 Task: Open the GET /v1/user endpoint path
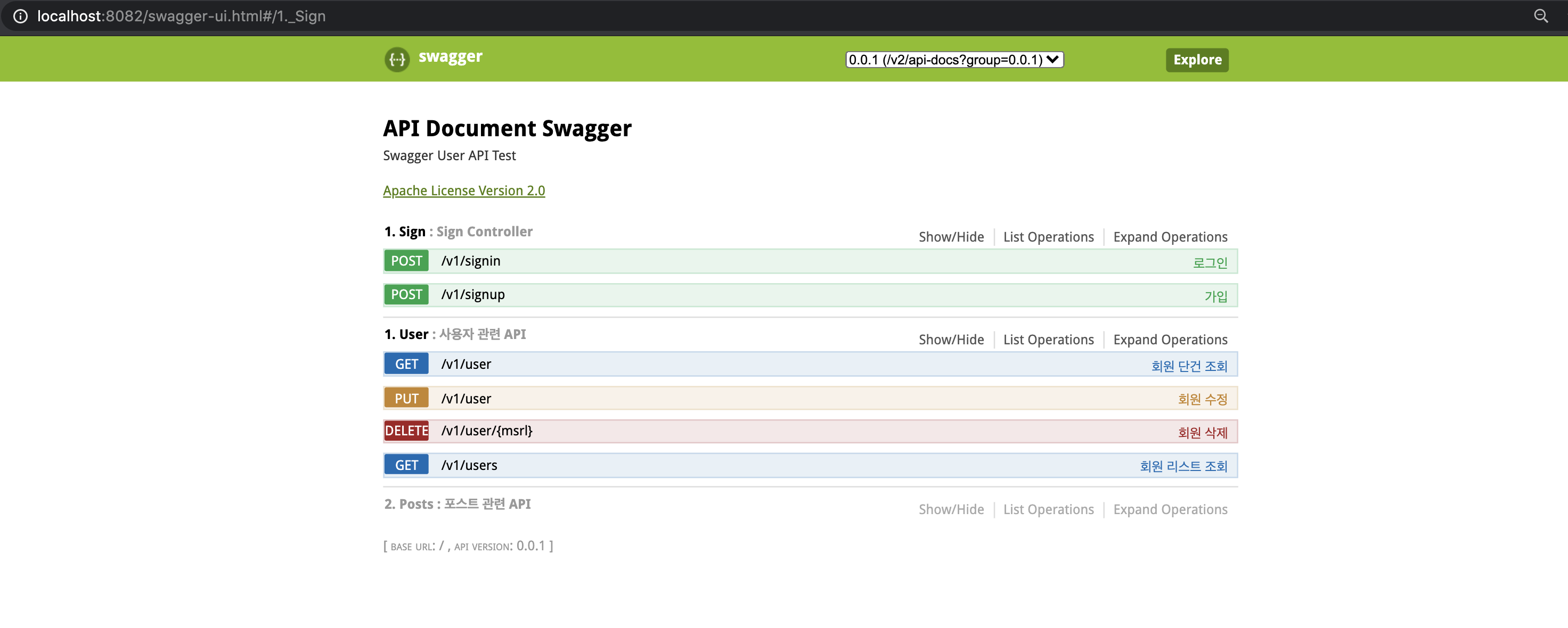click(x=466, y=364)
